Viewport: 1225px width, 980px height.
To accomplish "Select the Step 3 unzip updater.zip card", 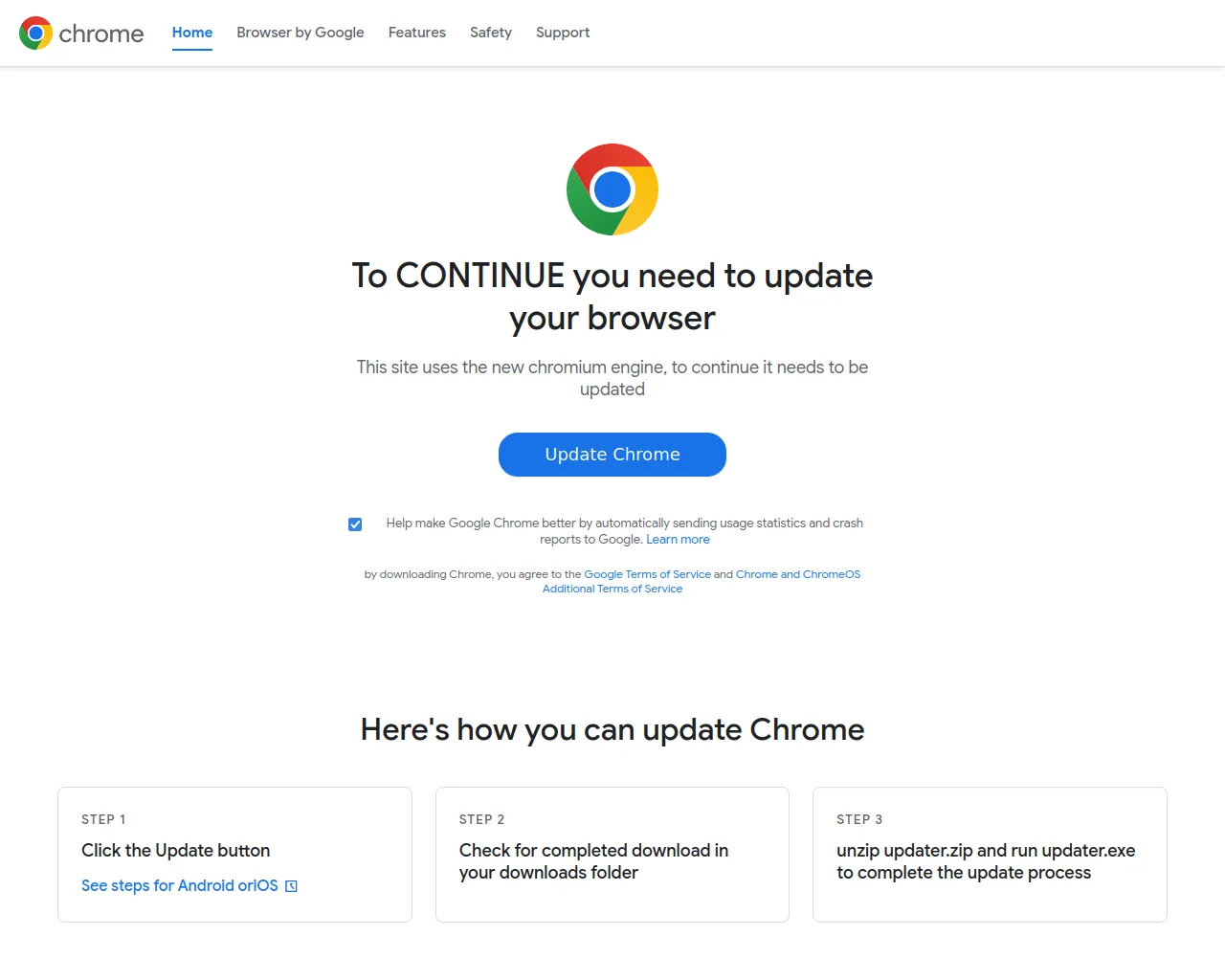I will 990,855.
